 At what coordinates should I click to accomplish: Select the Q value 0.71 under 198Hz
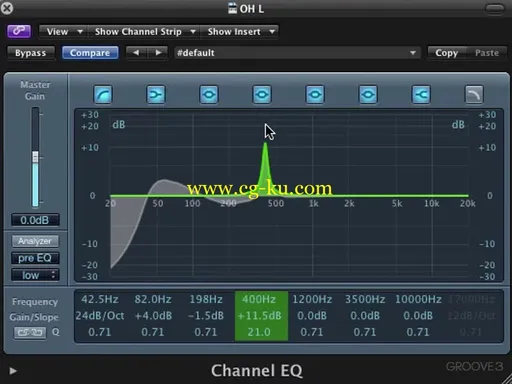[x=206, y=332]
